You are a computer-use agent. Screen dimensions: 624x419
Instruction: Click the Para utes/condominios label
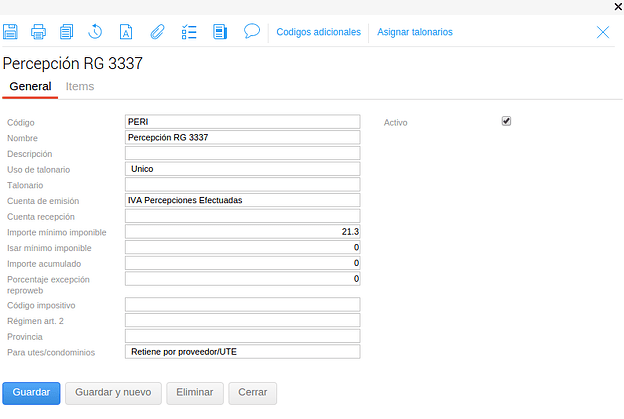tap(51, 353)
